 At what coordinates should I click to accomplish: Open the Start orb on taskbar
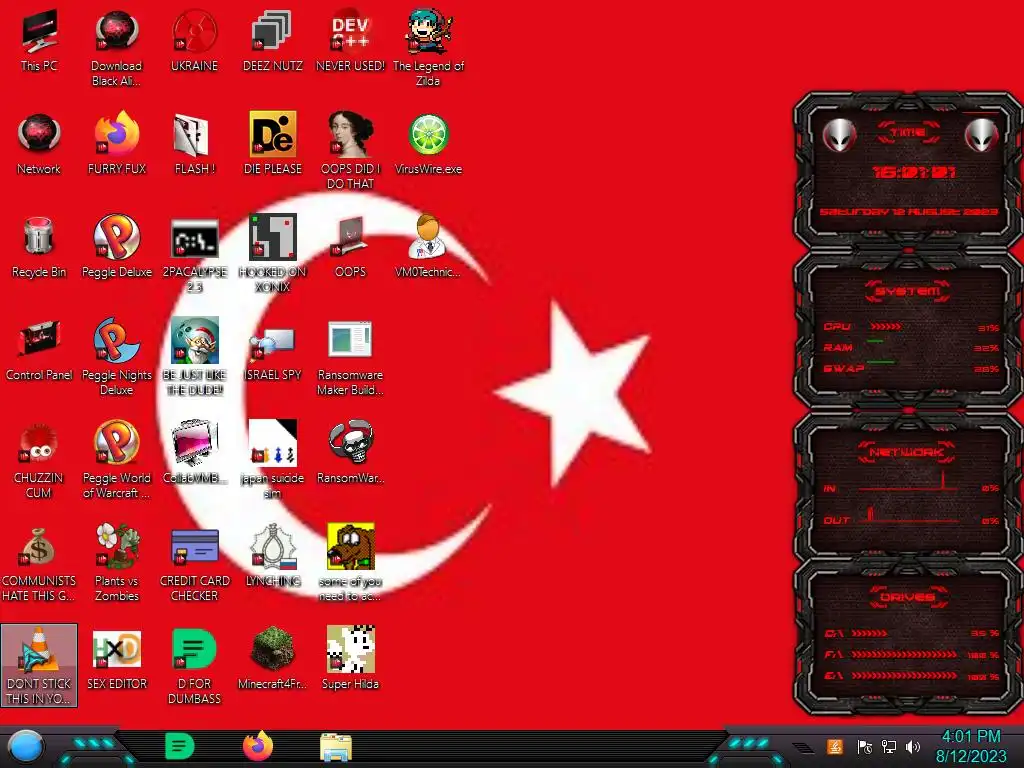(26, 746)
